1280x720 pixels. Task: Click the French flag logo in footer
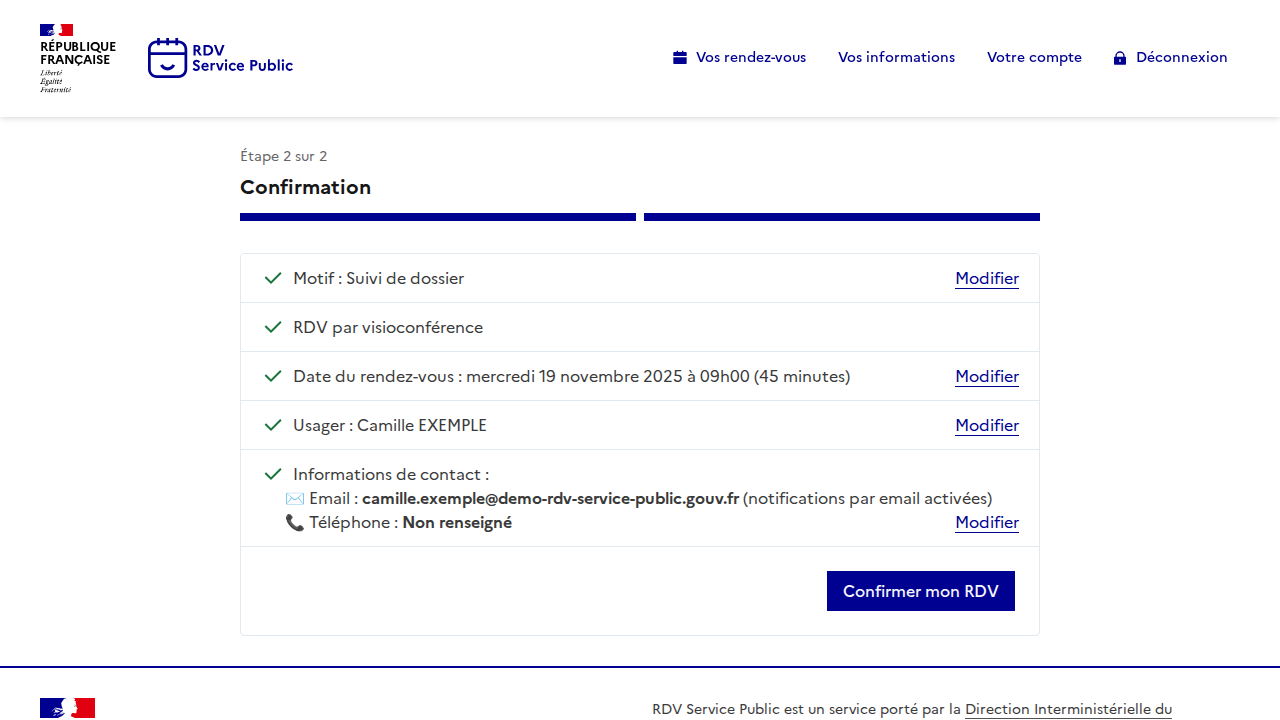tap(67, 708)
